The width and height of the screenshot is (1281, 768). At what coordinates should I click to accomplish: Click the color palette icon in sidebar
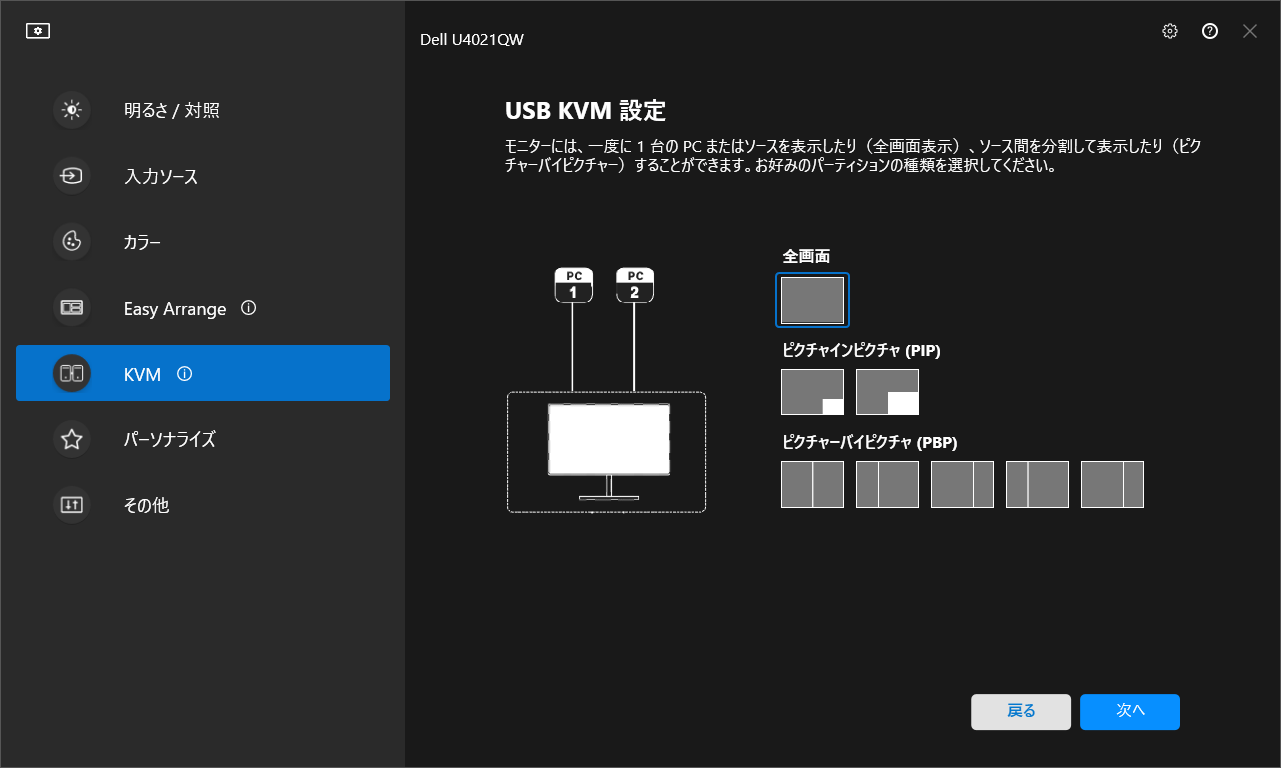(72, 242)
